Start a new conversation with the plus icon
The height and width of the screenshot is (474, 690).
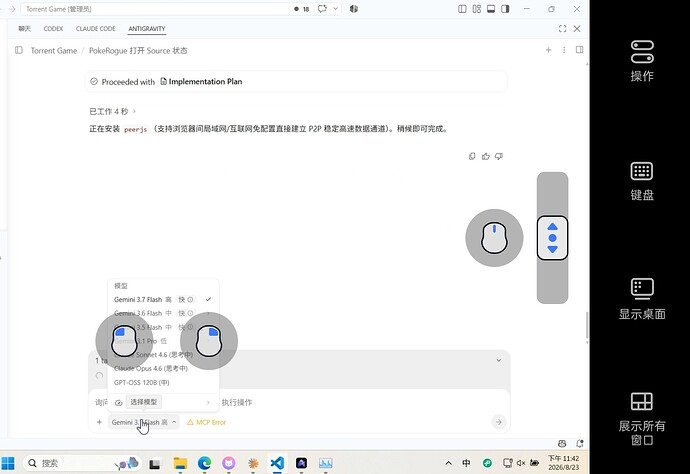click(548, 50)
